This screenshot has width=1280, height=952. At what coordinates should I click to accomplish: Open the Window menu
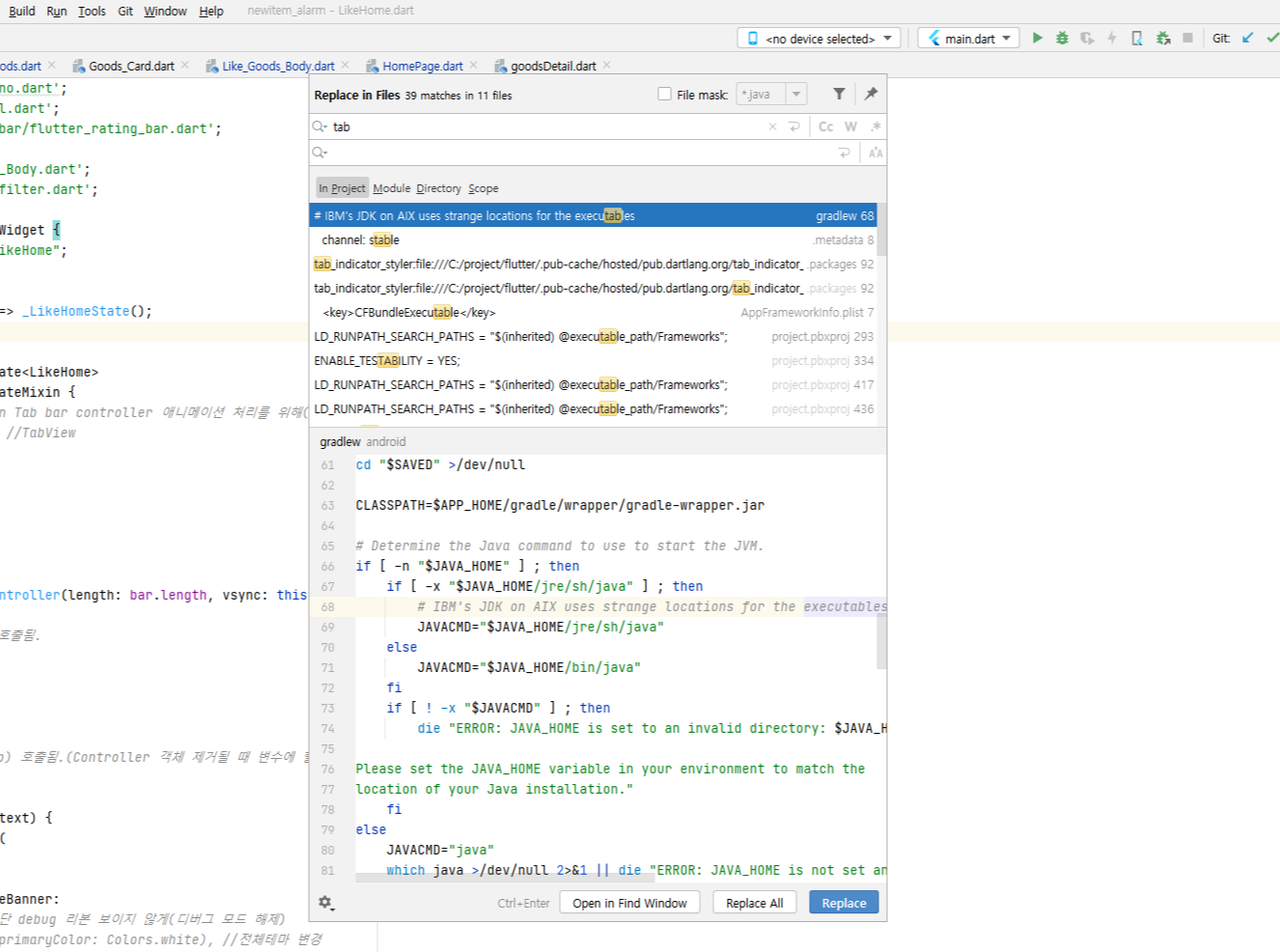click(x=165, y=11)
